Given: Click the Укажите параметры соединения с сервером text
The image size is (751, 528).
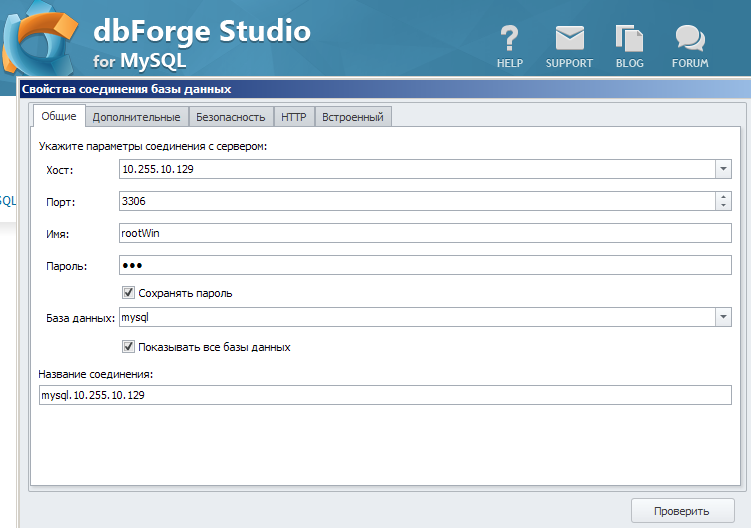Looking at the screenshot, I should (153, 146).
